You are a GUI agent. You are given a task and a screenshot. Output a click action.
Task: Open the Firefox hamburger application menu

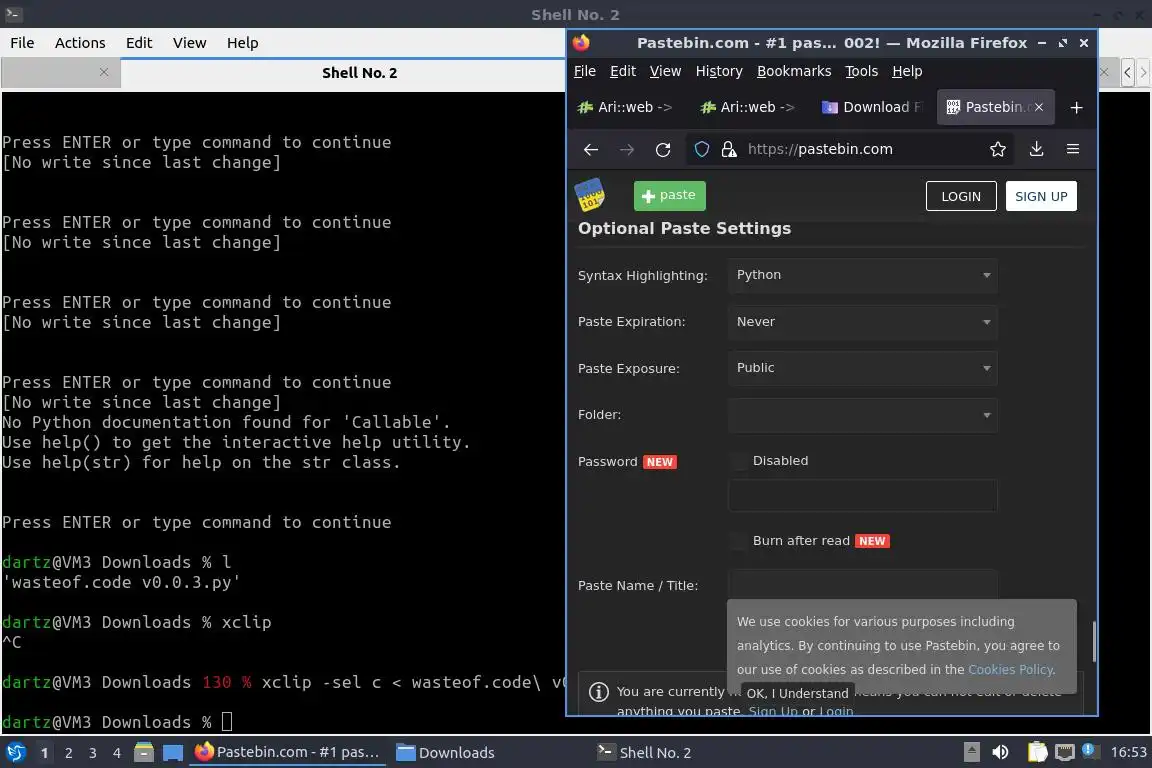pos(1073,149)
